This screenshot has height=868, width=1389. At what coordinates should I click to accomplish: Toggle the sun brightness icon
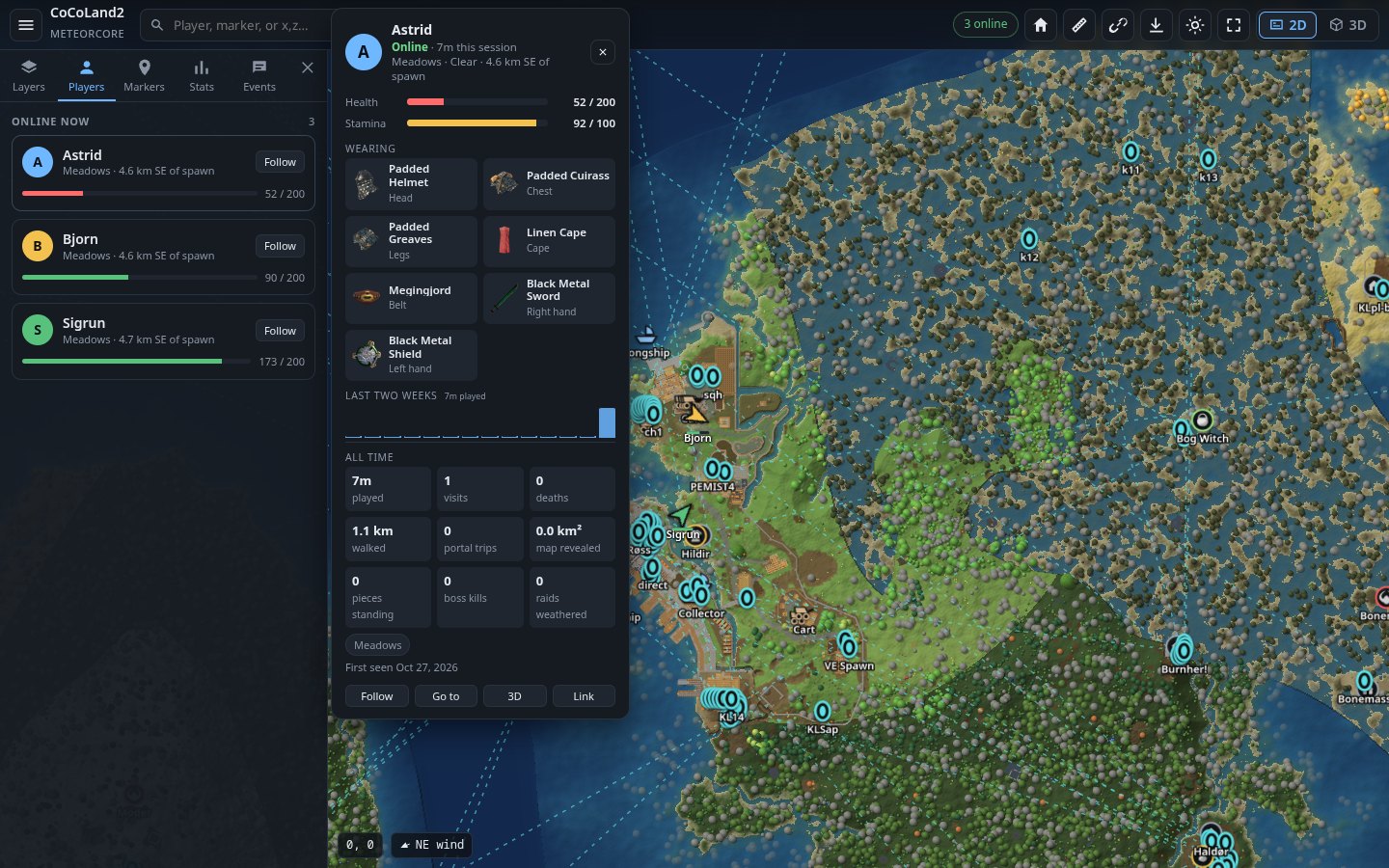coord(1195,25)
